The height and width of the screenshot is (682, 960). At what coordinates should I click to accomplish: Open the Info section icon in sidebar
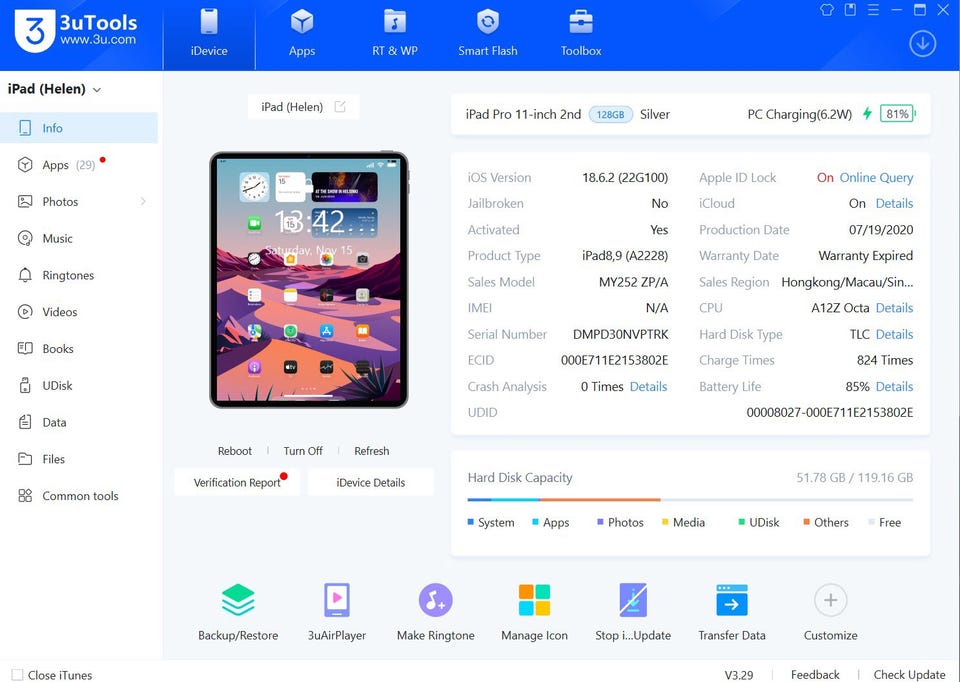tap(25, 128)
